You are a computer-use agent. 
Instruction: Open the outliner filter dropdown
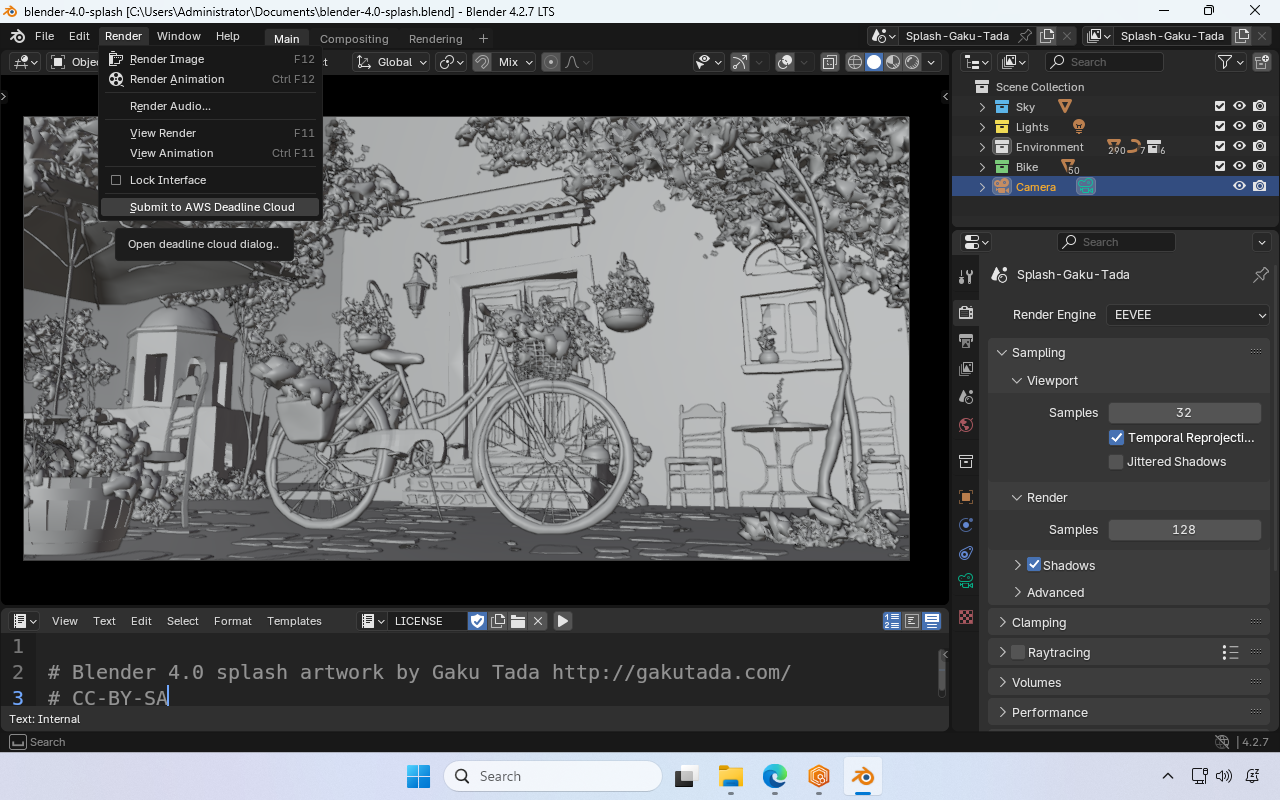point(1229,62)
